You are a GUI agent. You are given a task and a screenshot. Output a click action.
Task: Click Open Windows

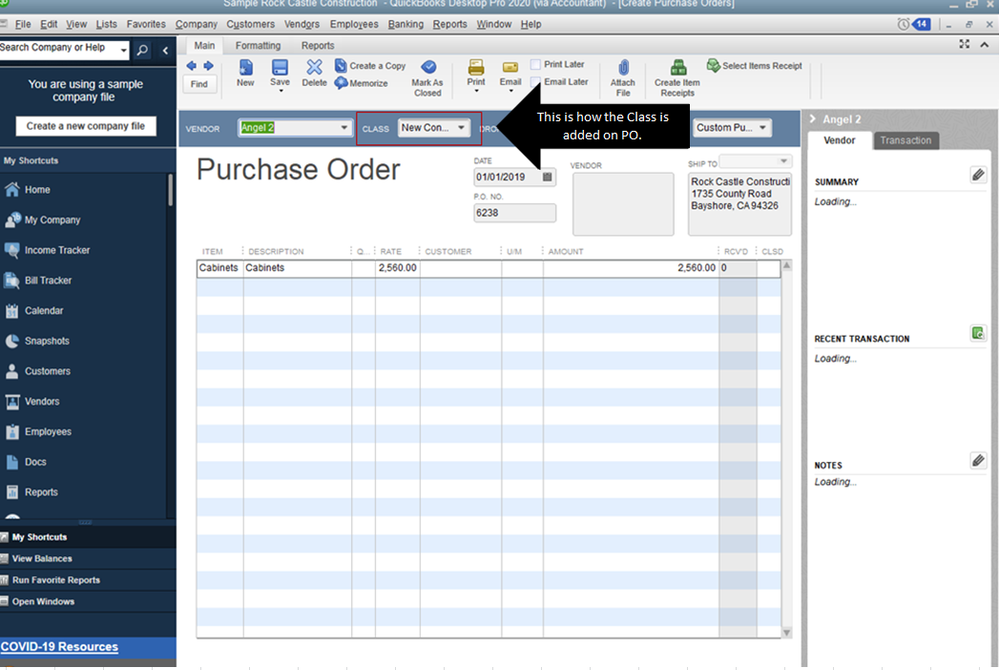(43, 602)
